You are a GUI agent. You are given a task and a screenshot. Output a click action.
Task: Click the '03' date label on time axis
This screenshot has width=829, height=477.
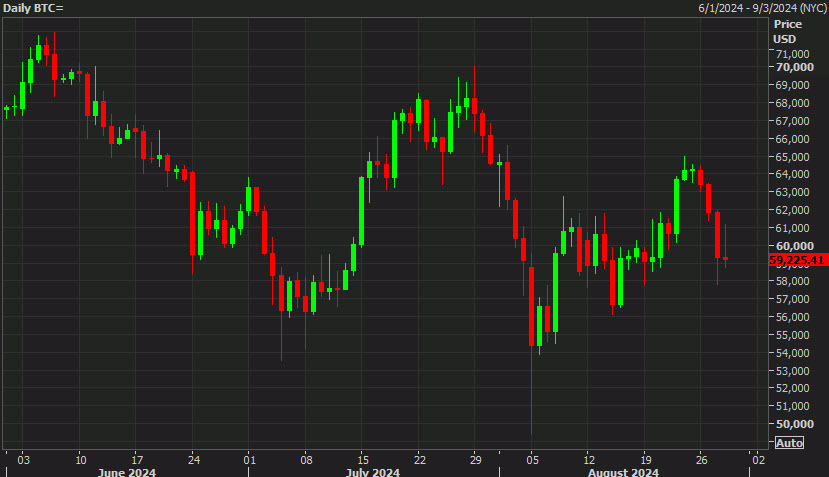coord(23,460)
